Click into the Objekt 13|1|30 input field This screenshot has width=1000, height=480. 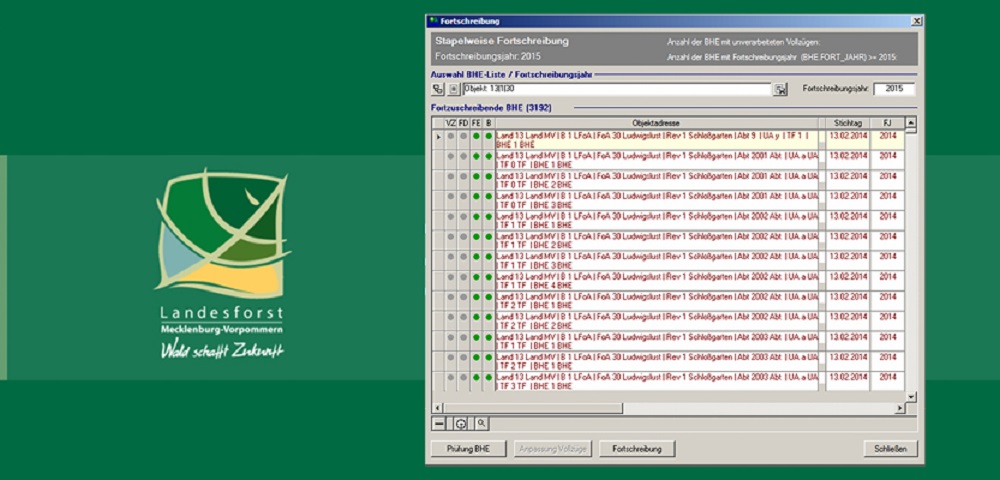click(617, 89)
